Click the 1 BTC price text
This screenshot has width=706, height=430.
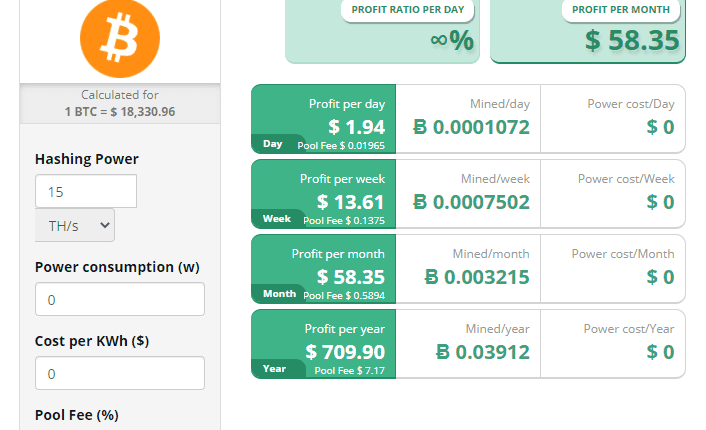(120, 111)
